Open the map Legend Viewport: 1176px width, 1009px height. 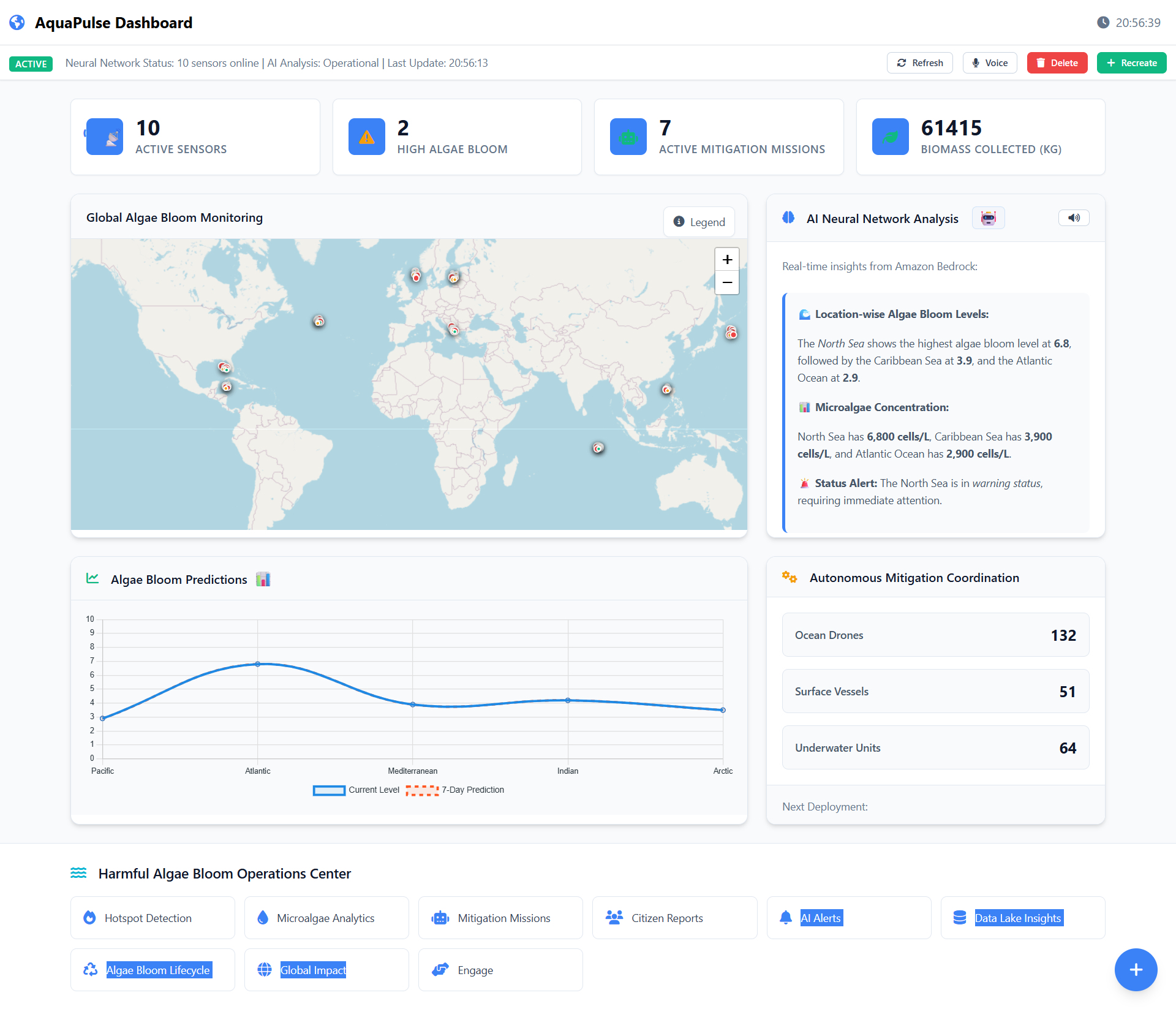pos(699,222)
